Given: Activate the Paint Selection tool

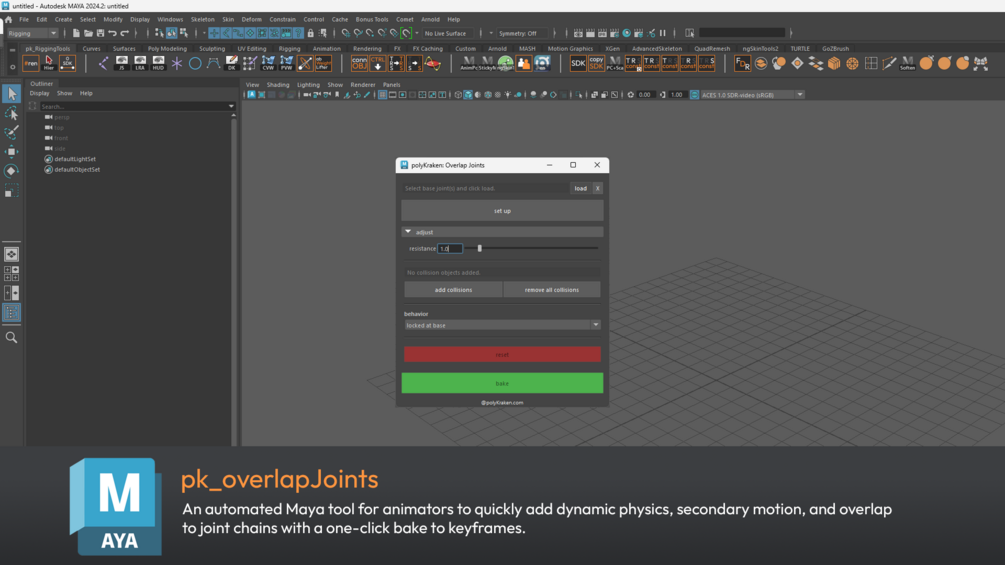Looking at the screenshot, I should 11,133.
